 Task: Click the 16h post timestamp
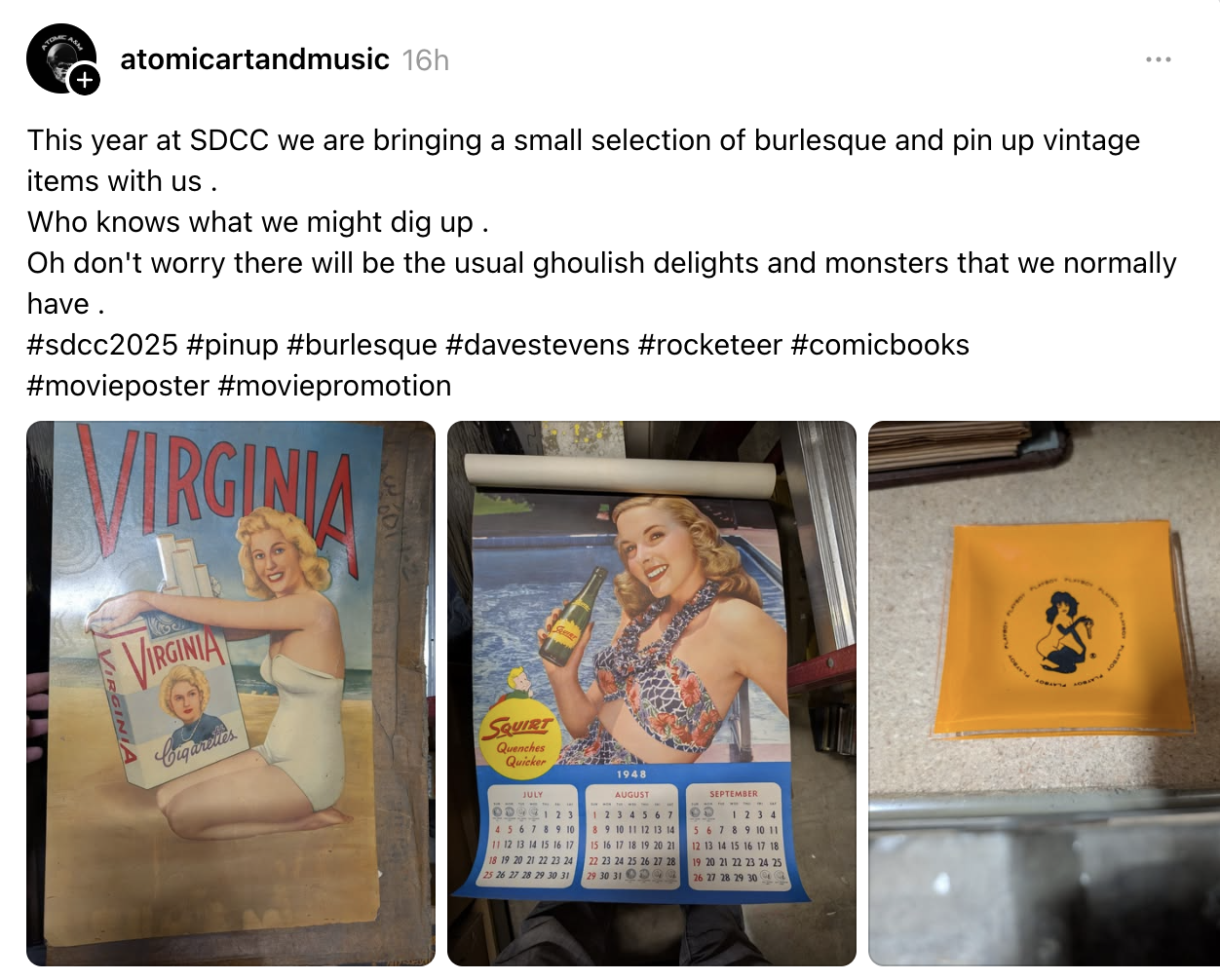(426, 60)
